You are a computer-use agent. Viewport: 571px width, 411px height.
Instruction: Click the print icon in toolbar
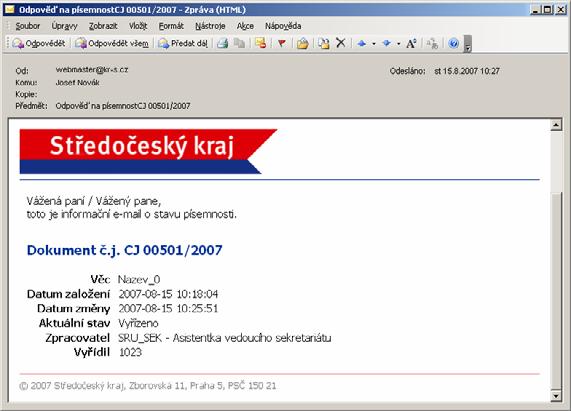coord(223,43)
